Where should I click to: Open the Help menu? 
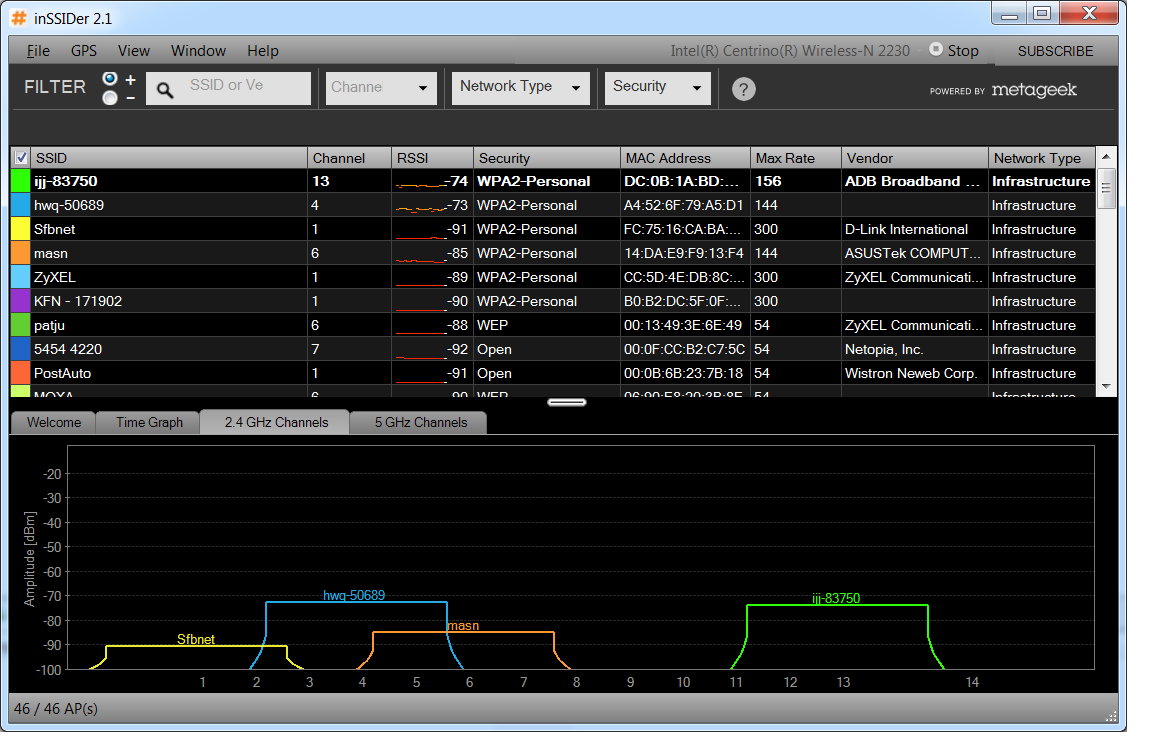(262, 51)
